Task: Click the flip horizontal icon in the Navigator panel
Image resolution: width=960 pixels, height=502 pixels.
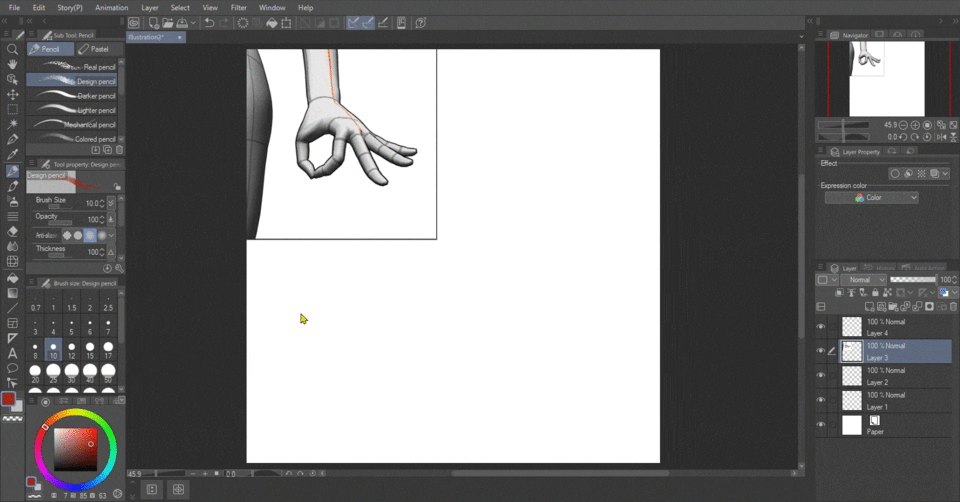Action: [x=942, y=137]
